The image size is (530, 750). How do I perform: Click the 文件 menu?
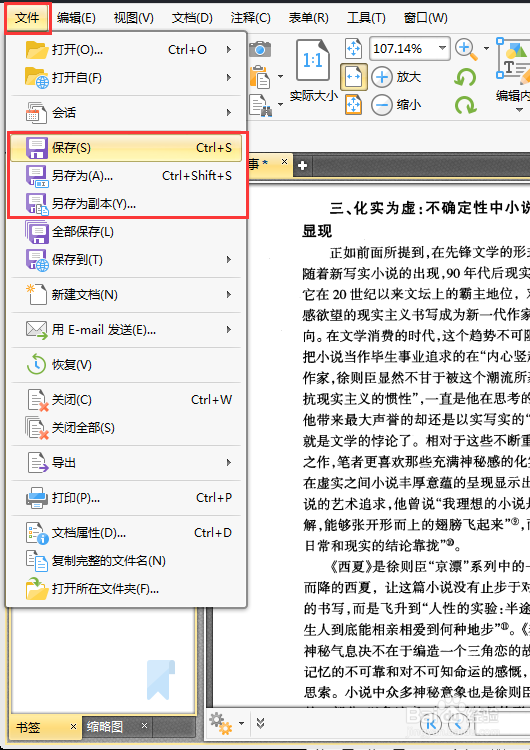coord(27,18)
